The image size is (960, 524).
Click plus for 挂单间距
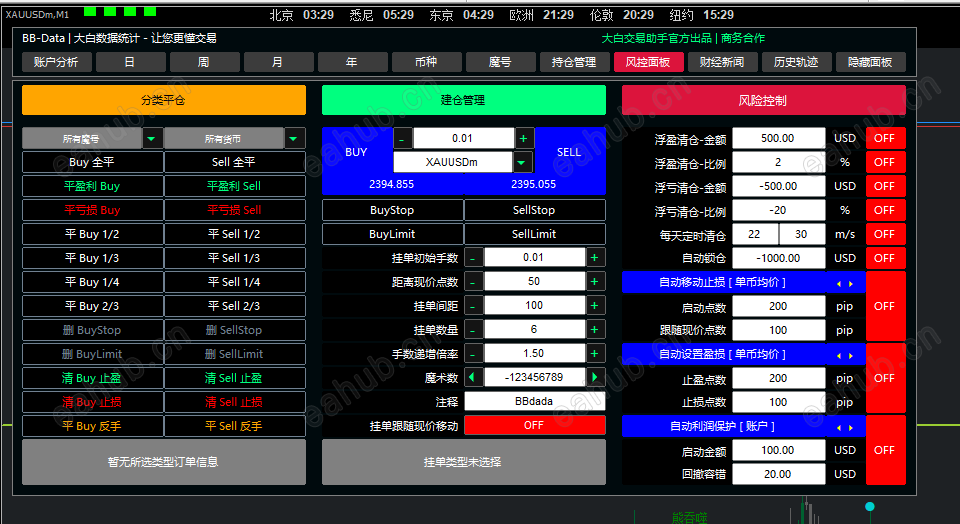tap(594, 305)
